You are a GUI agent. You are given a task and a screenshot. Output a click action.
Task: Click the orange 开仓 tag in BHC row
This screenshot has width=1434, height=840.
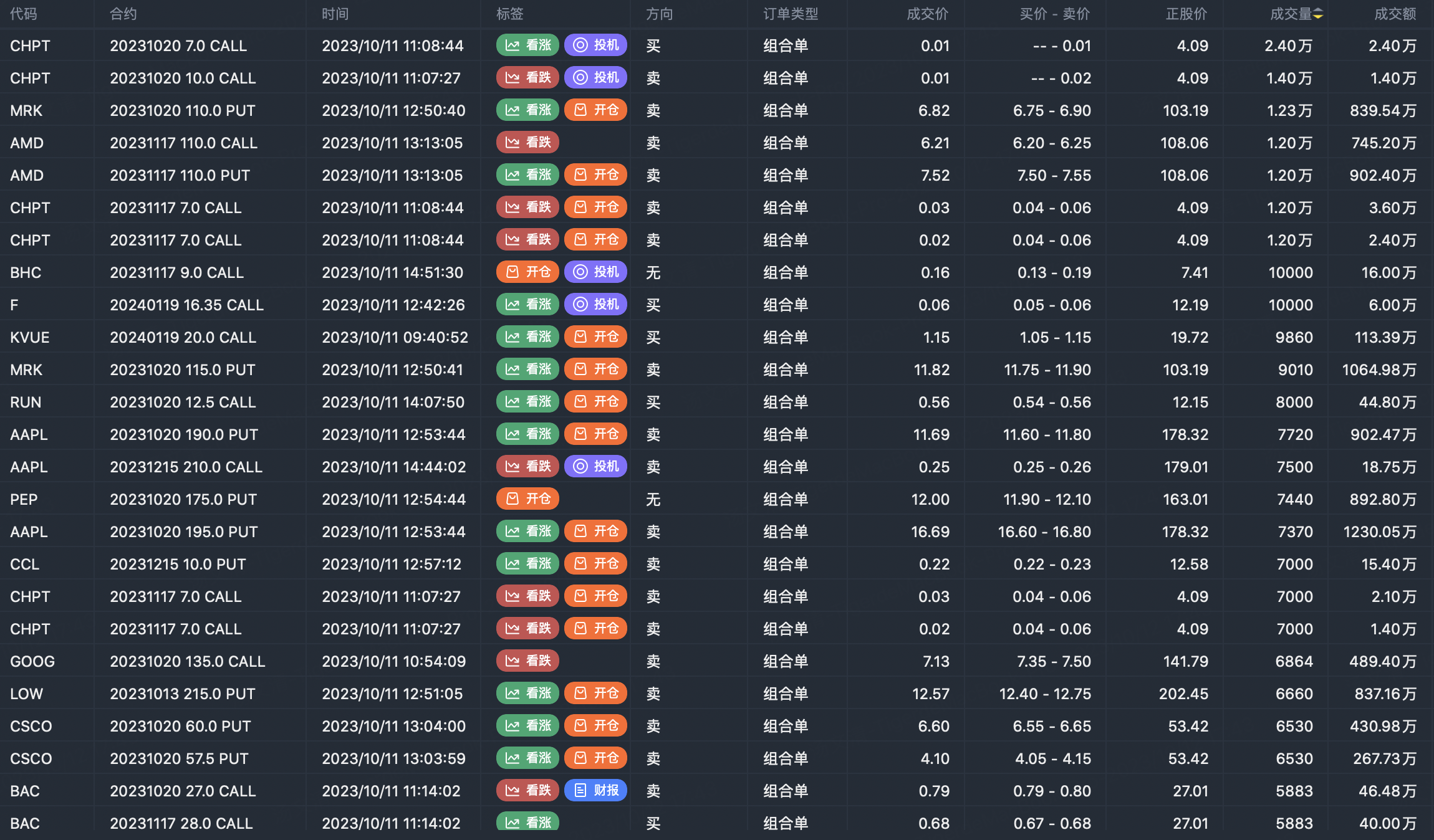[x=527, y=272]
